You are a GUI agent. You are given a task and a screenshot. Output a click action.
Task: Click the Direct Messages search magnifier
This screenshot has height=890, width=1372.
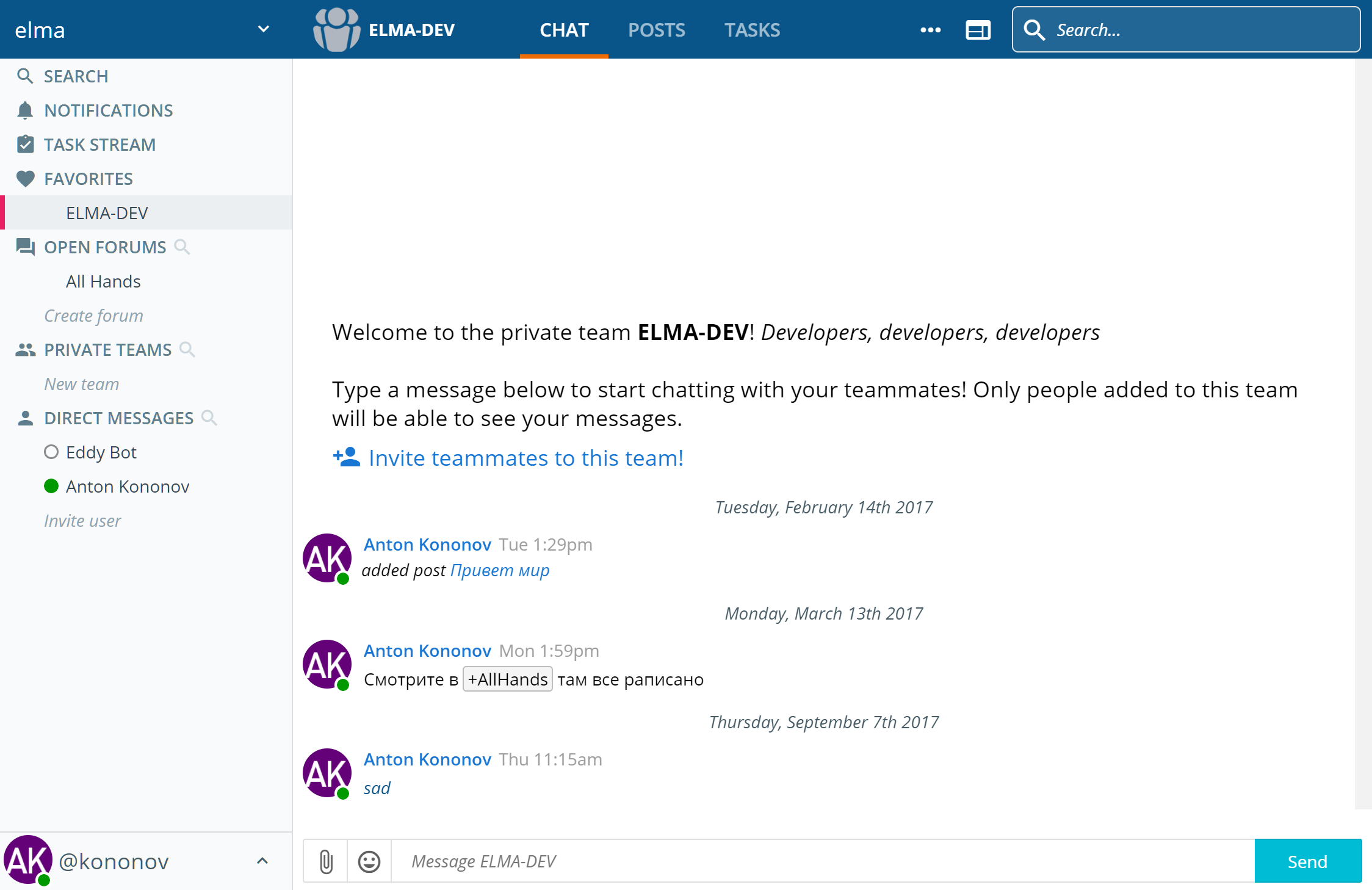209,418
